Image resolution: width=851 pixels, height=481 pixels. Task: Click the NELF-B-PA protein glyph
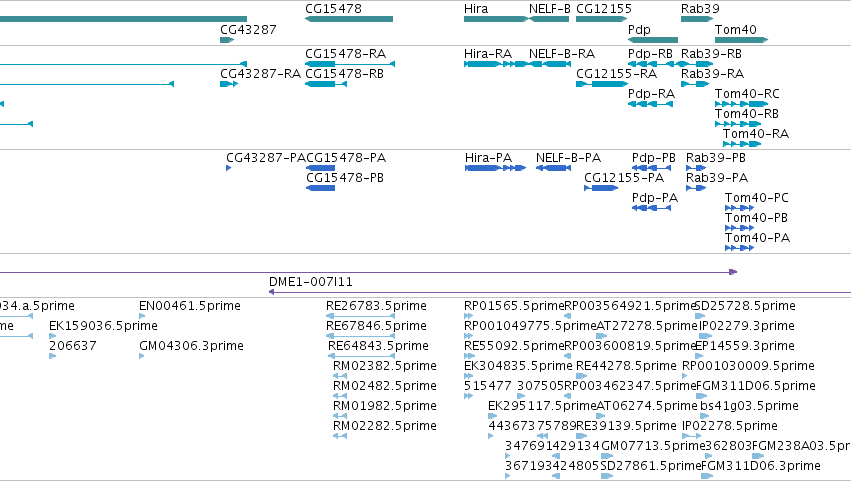click(x=553, y=168)
